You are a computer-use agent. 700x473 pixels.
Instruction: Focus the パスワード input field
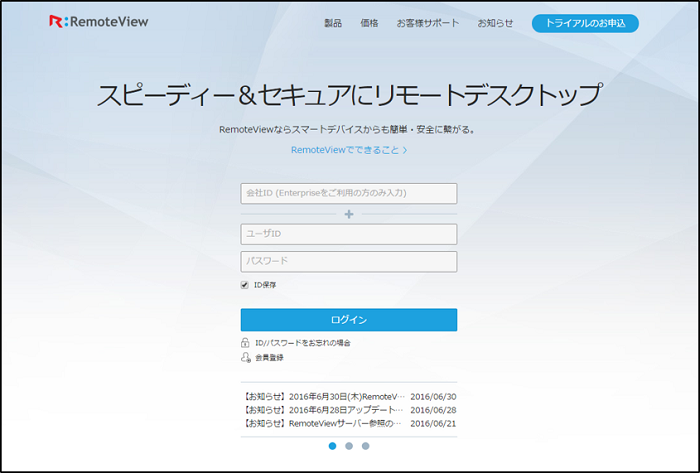tap(349, 261)
